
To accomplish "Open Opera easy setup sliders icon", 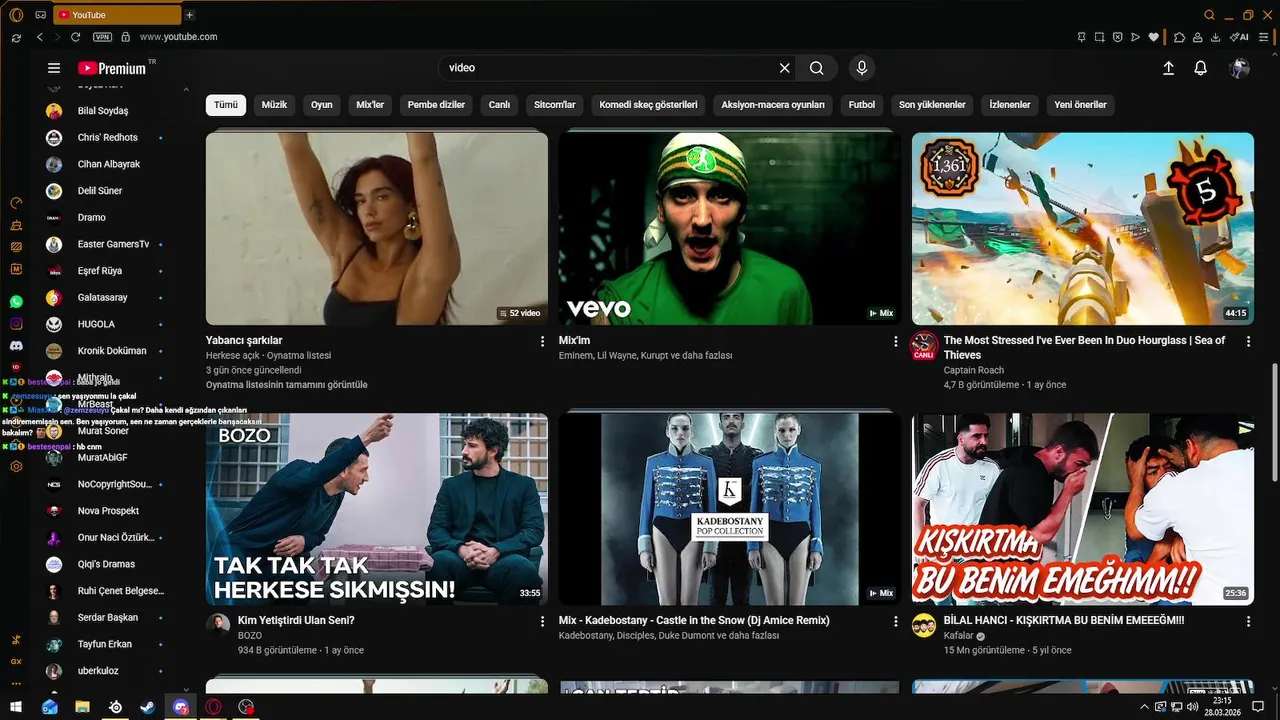I will [1264, 37].
